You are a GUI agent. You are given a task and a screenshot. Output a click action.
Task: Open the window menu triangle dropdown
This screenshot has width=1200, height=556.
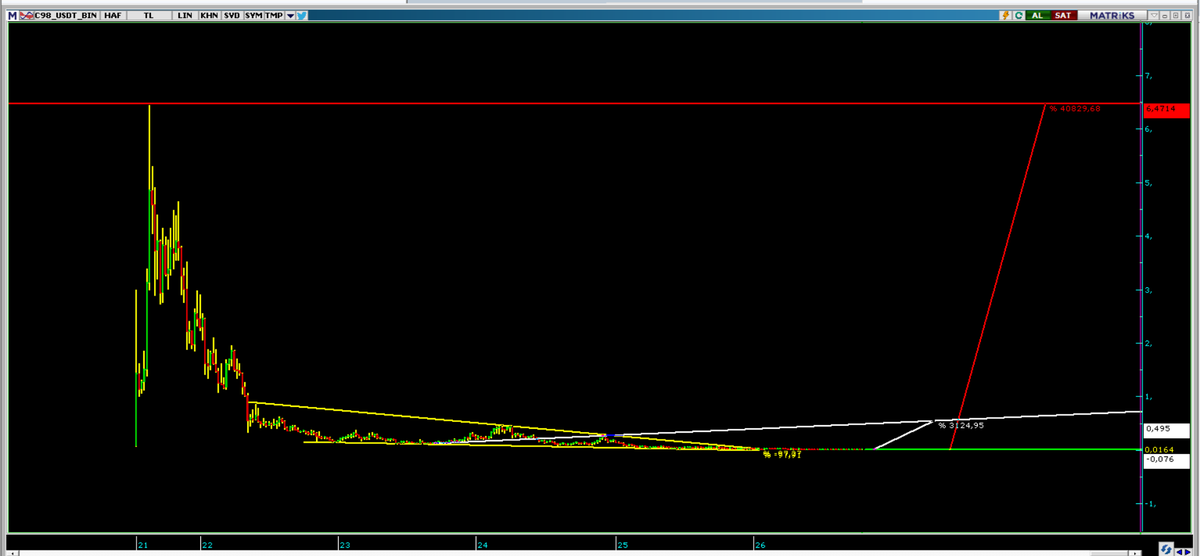pos(1153,16)
